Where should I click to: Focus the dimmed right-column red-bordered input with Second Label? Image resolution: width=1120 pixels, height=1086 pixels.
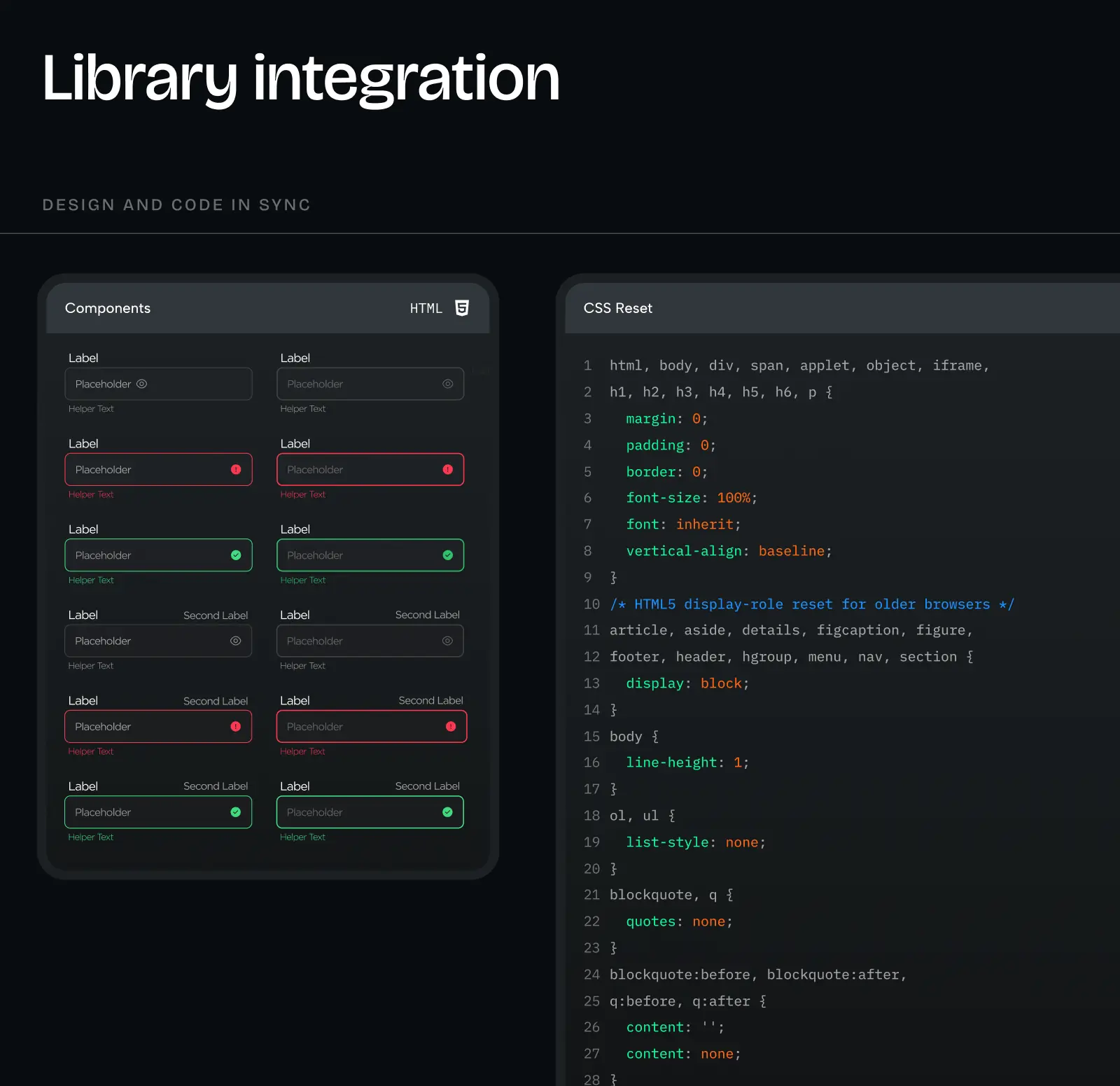(372, 726)
